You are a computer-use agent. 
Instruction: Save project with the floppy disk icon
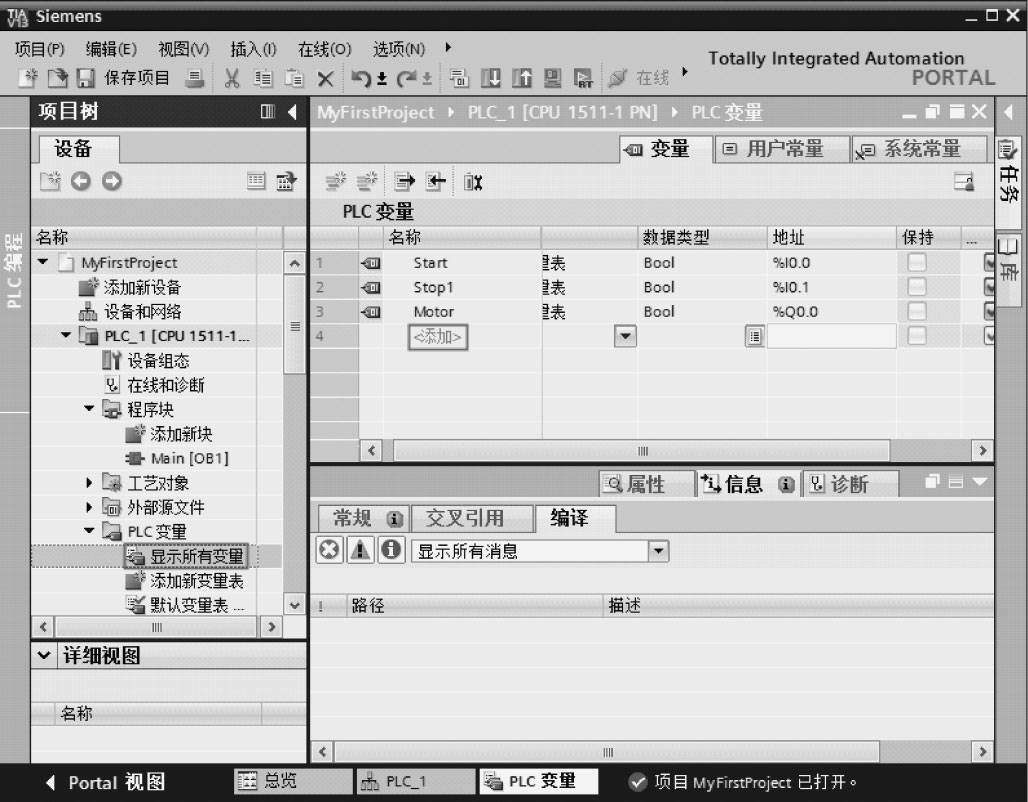86,78
